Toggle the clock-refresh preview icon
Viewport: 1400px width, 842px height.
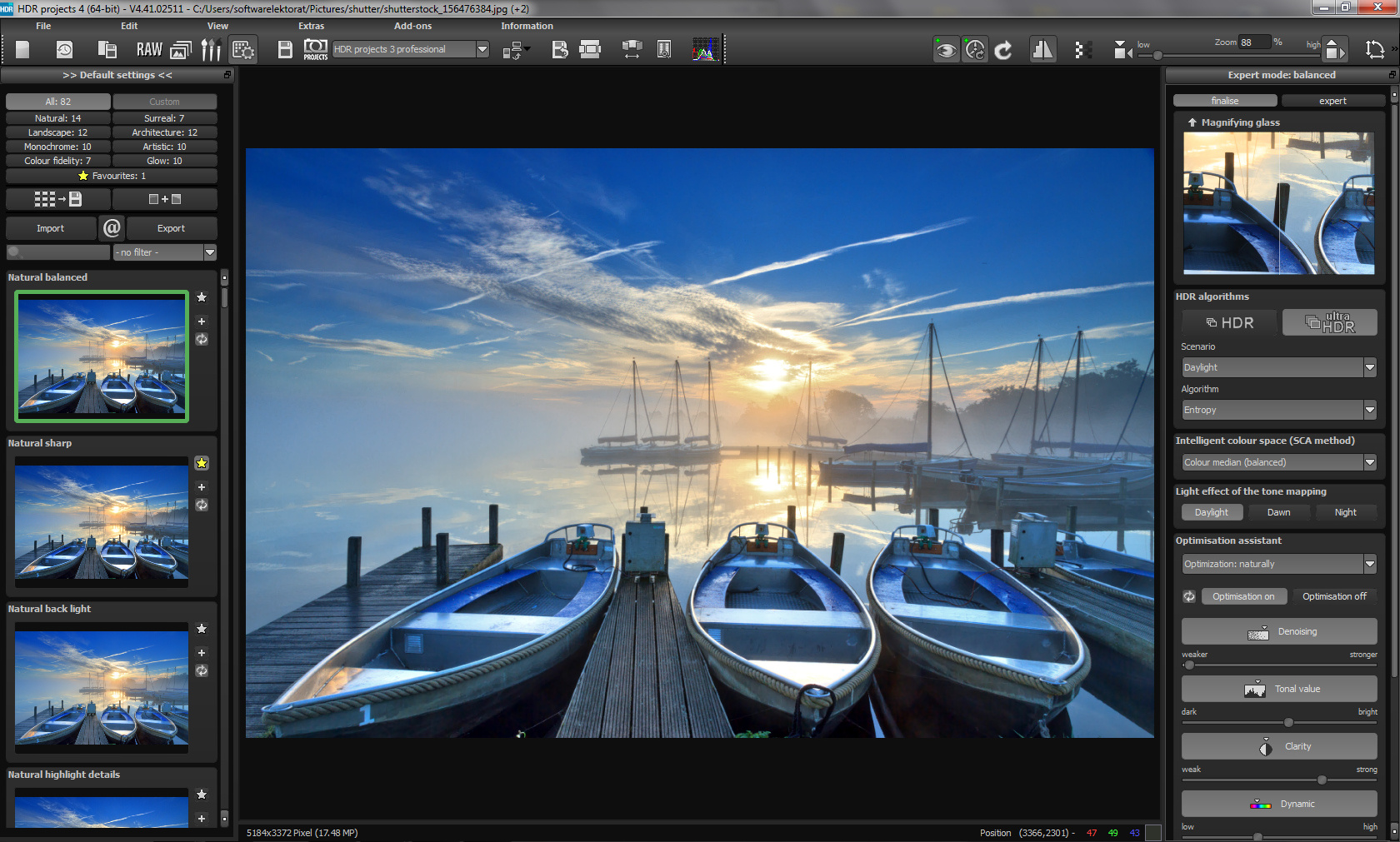(x=975, y=50)
